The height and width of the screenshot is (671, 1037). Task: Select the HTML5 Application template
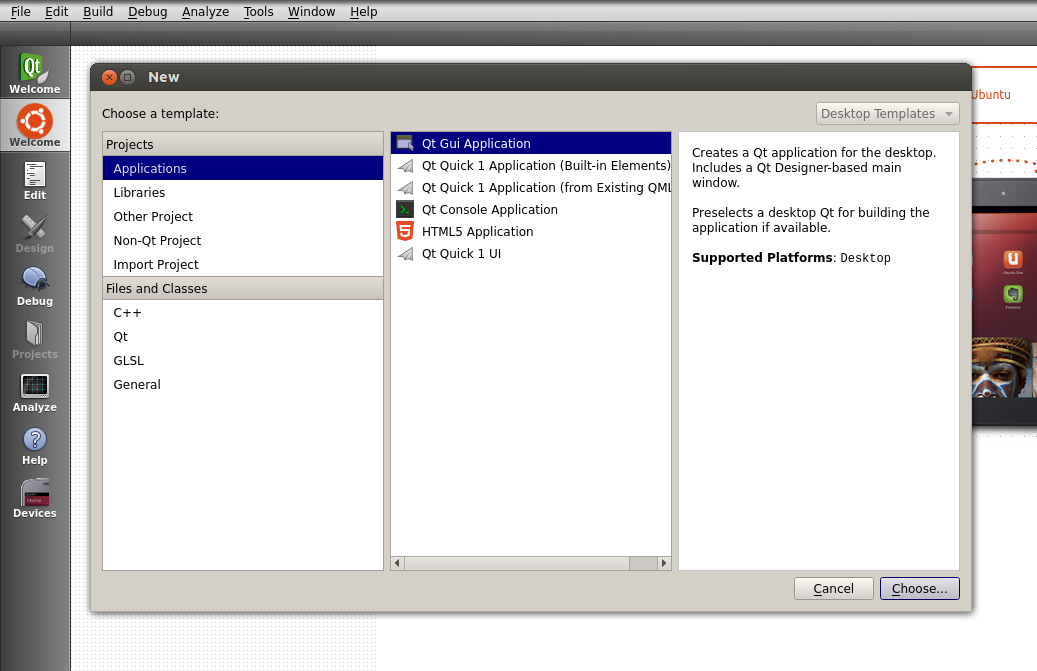tap(477, 232)
